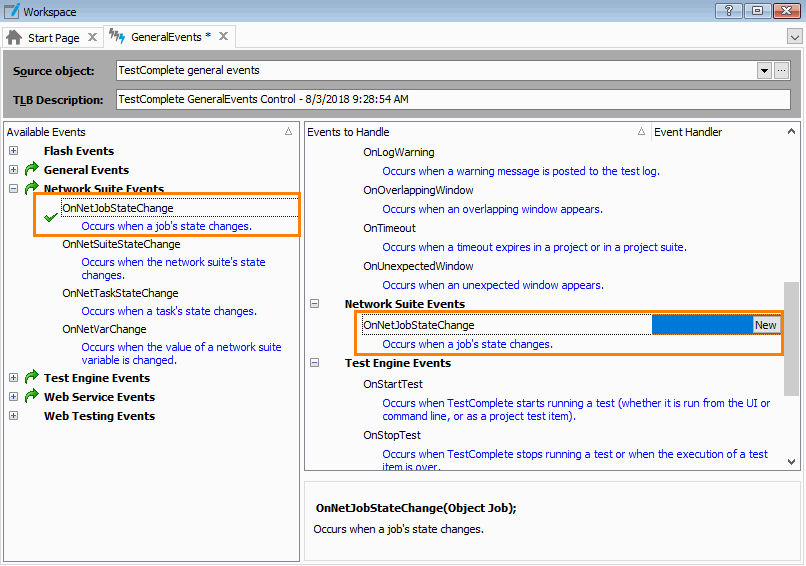Close the GeneralEvents tab
The height and width of the screenshot is (566, 806).
(224, 37)
